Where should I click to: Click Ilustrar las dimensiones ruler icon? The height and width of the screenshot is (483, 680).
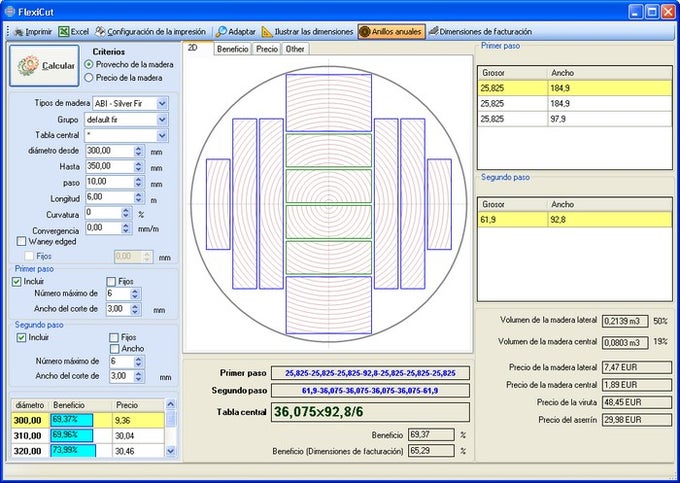[267, 32]
